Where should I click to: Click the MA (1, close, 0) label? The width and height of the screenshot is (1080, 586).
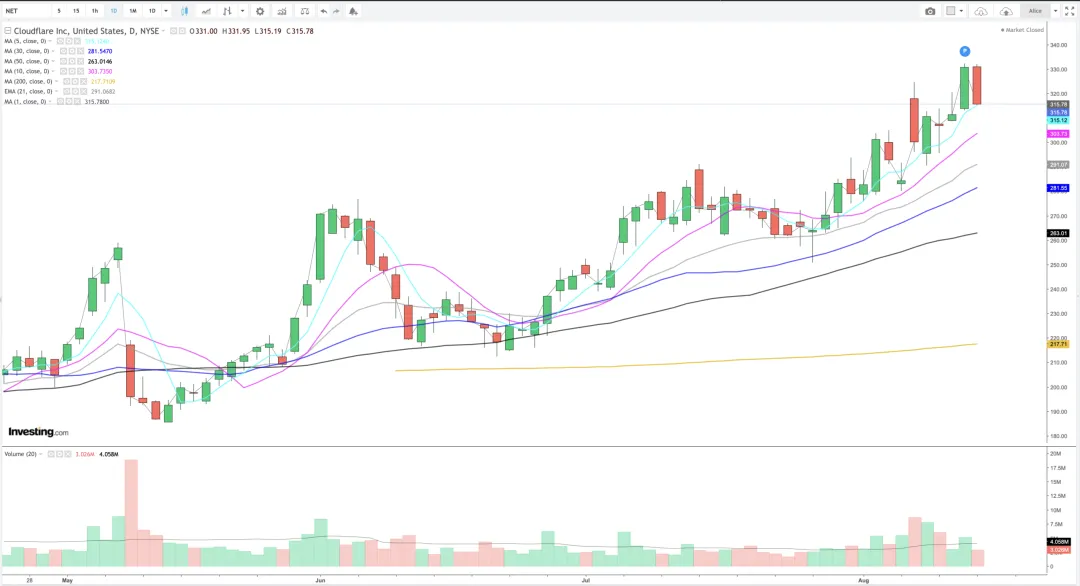click(25, 102)
